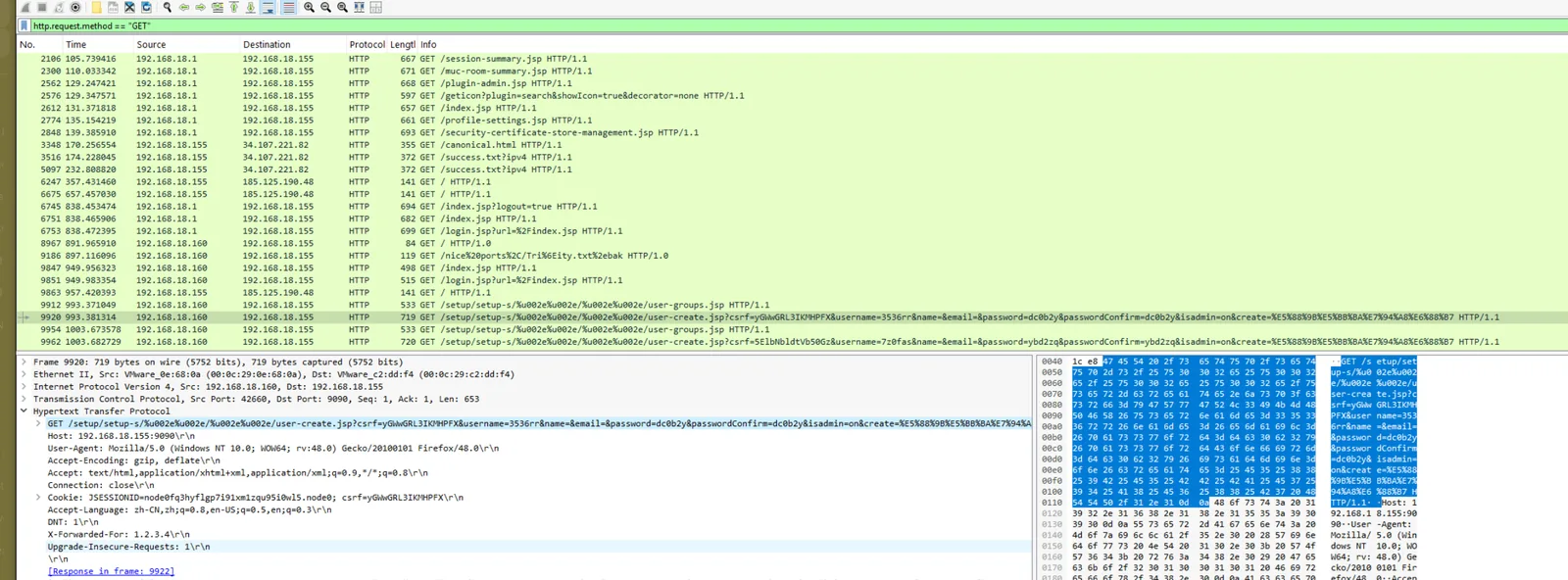Stop the running packet capture

(42, 7)
